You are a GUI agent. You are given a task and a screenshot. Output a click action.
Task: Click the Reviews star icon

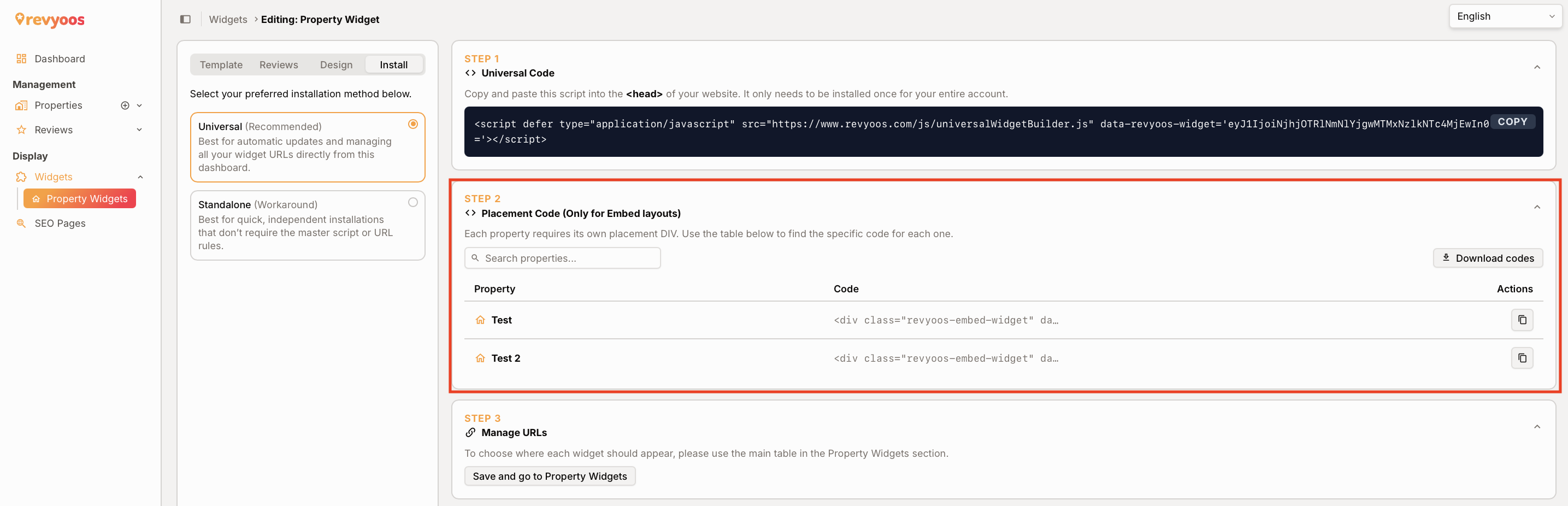[x=21, y=130]
